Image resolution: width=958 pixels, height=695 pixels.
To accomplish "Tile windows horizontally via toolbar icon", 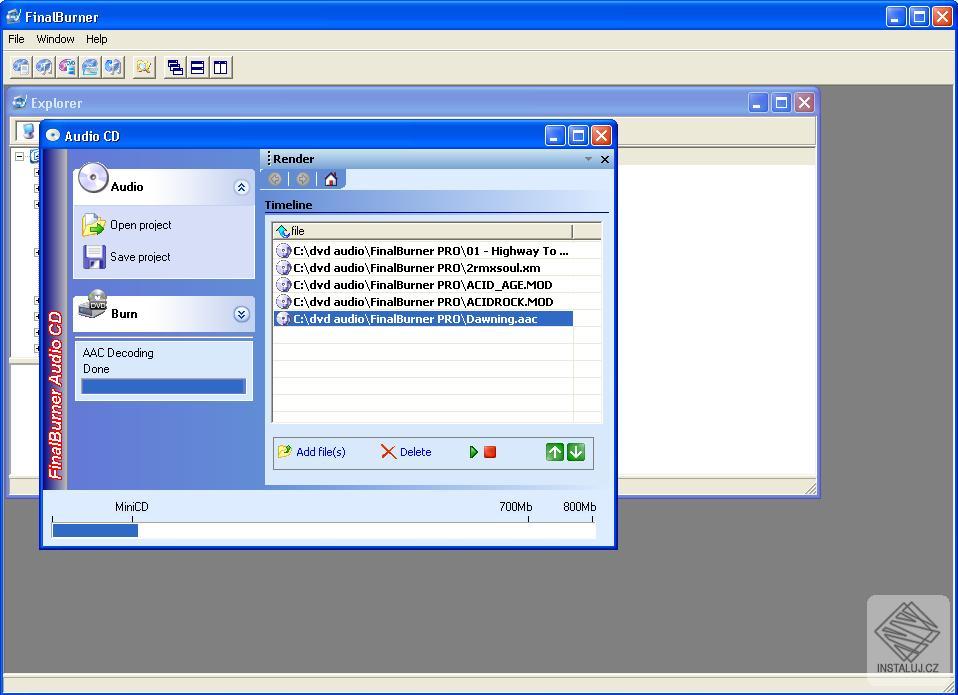I will [198, 67].
